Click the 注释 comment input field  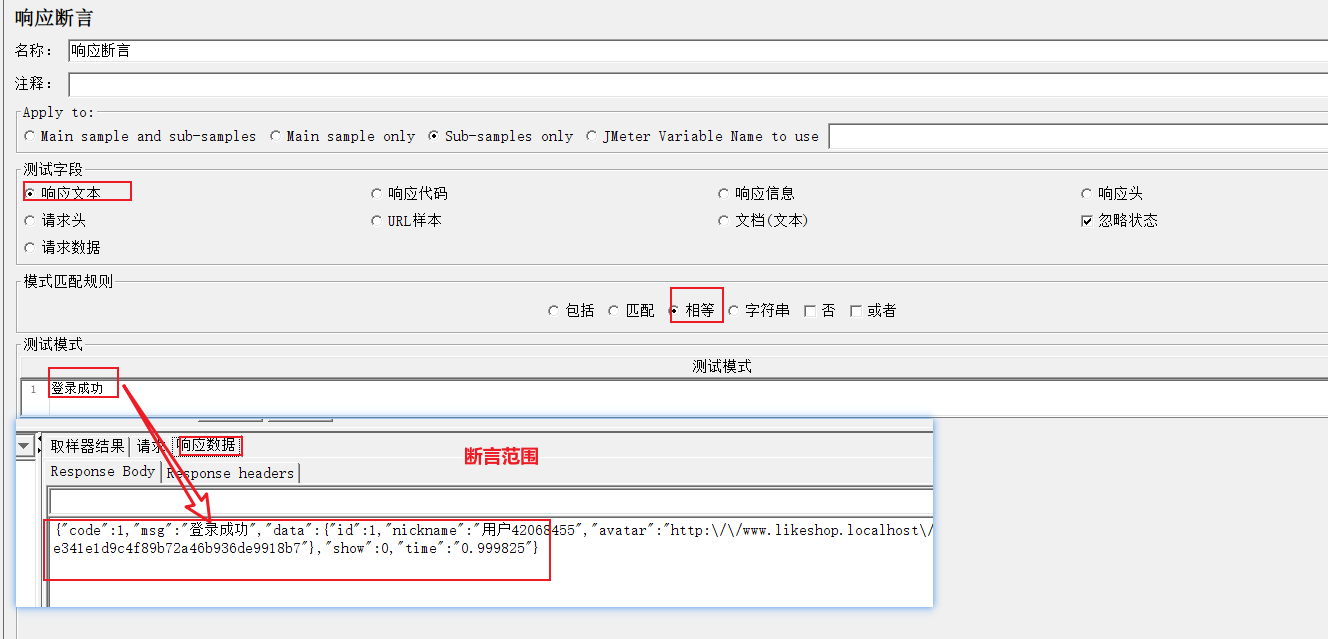[x=698, y=84]
